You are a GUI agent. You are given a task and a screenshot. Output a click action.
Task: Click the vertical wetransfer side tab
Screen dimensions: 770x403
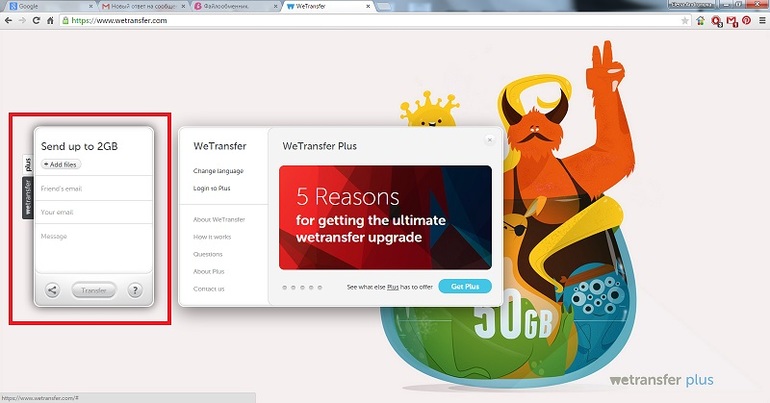(x=28, y=198)
